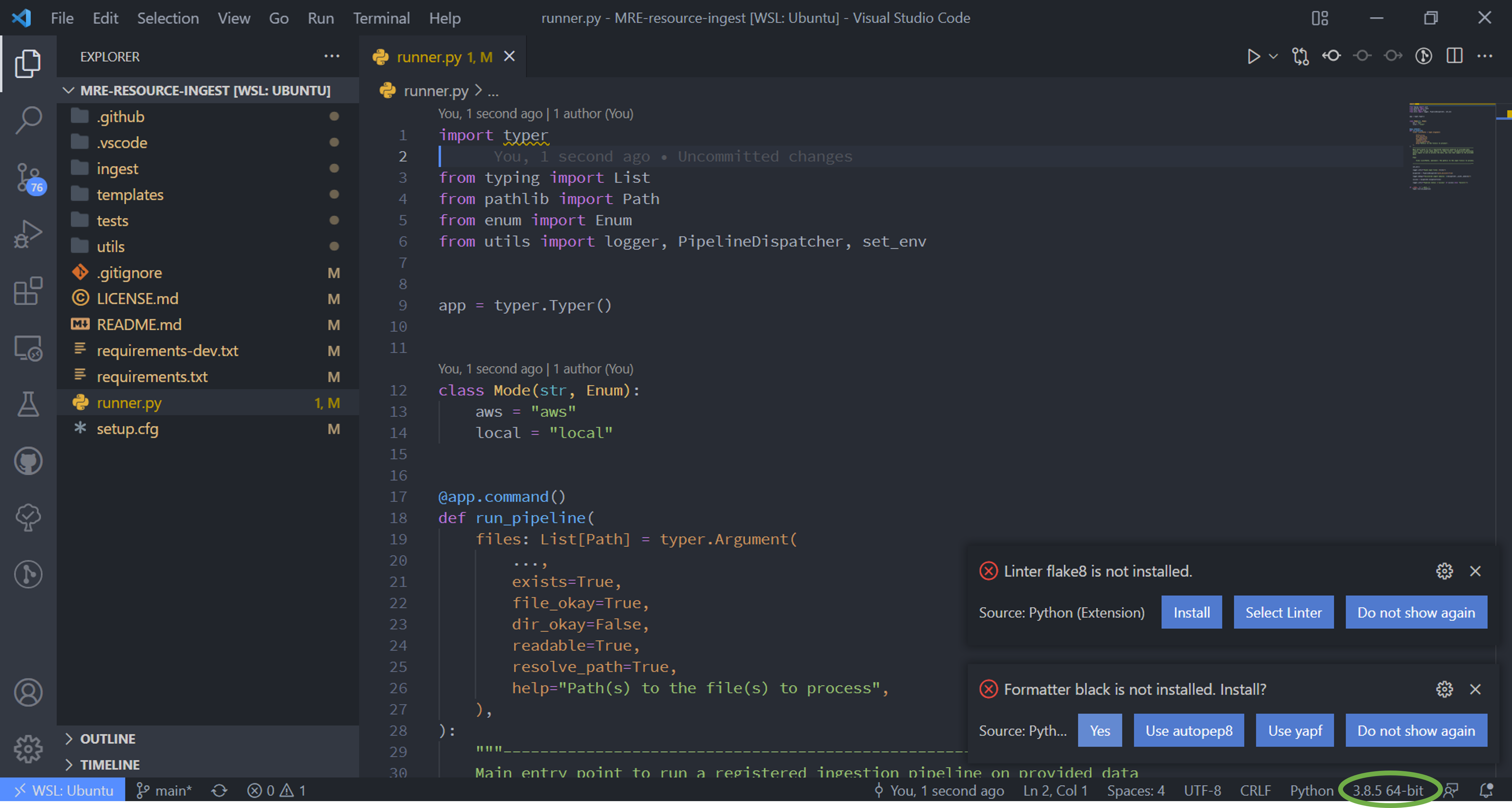Open gear settings on black formatter notification
The width and height of the screenshot is (1512, 808).
pos(1444,689)
